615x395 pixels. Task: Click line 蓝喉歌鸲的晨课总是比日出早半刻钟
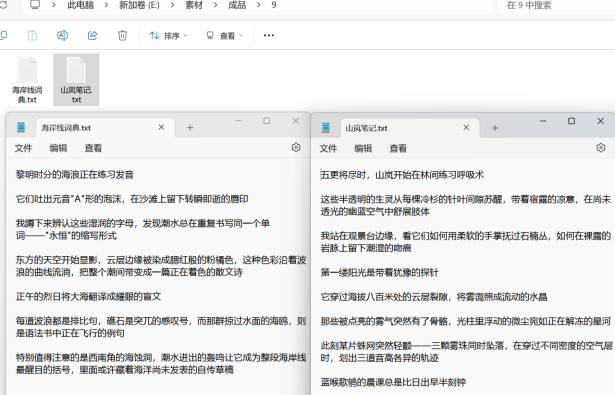[x=393, y=382]
